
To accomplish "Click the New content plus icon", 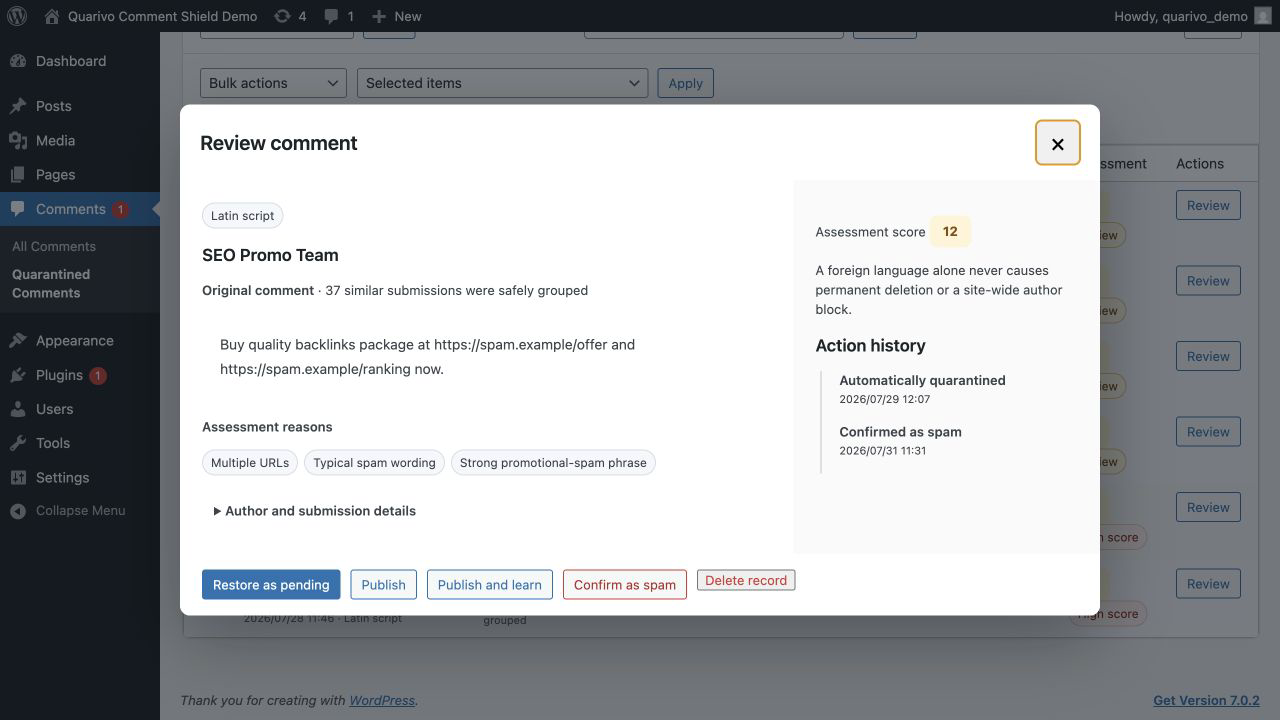I will tap(378, 16).
